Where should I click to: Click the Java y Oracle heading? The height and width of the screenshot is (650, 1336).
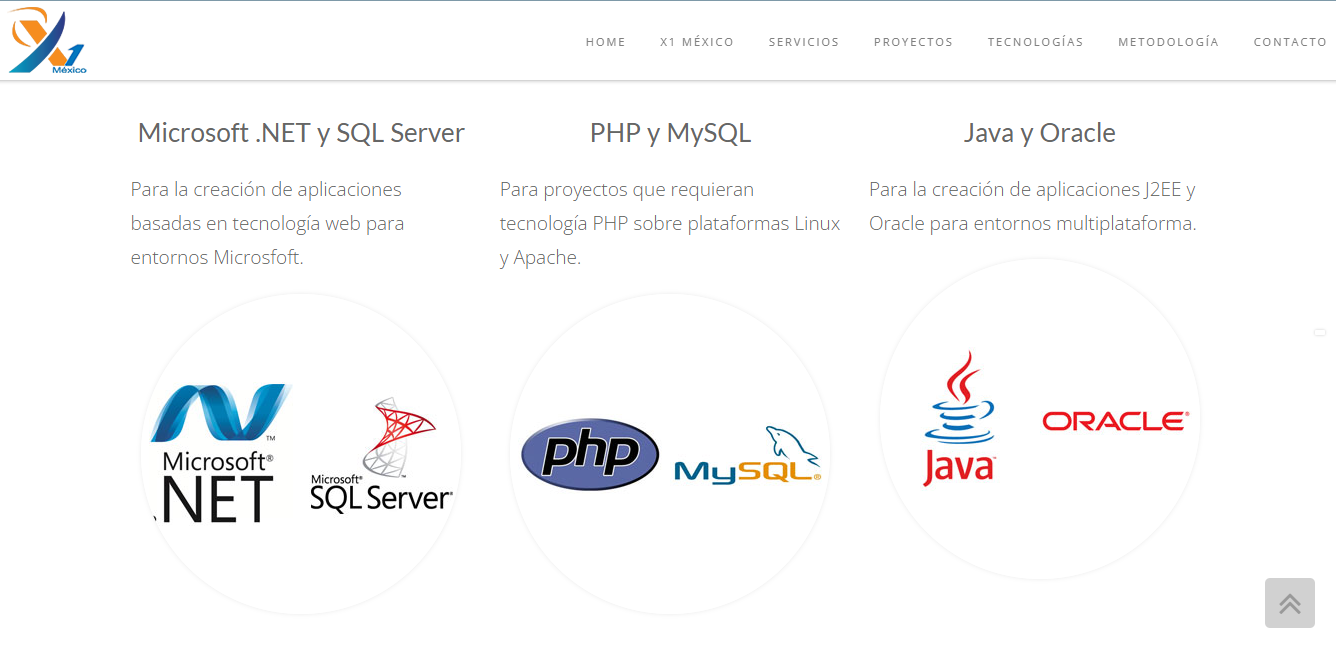[1040, 133]
